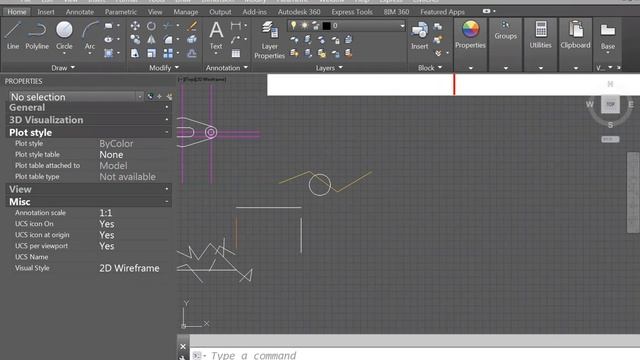Pick the Scale tool
The image size is (640, 360).
(x=151, y=53)
